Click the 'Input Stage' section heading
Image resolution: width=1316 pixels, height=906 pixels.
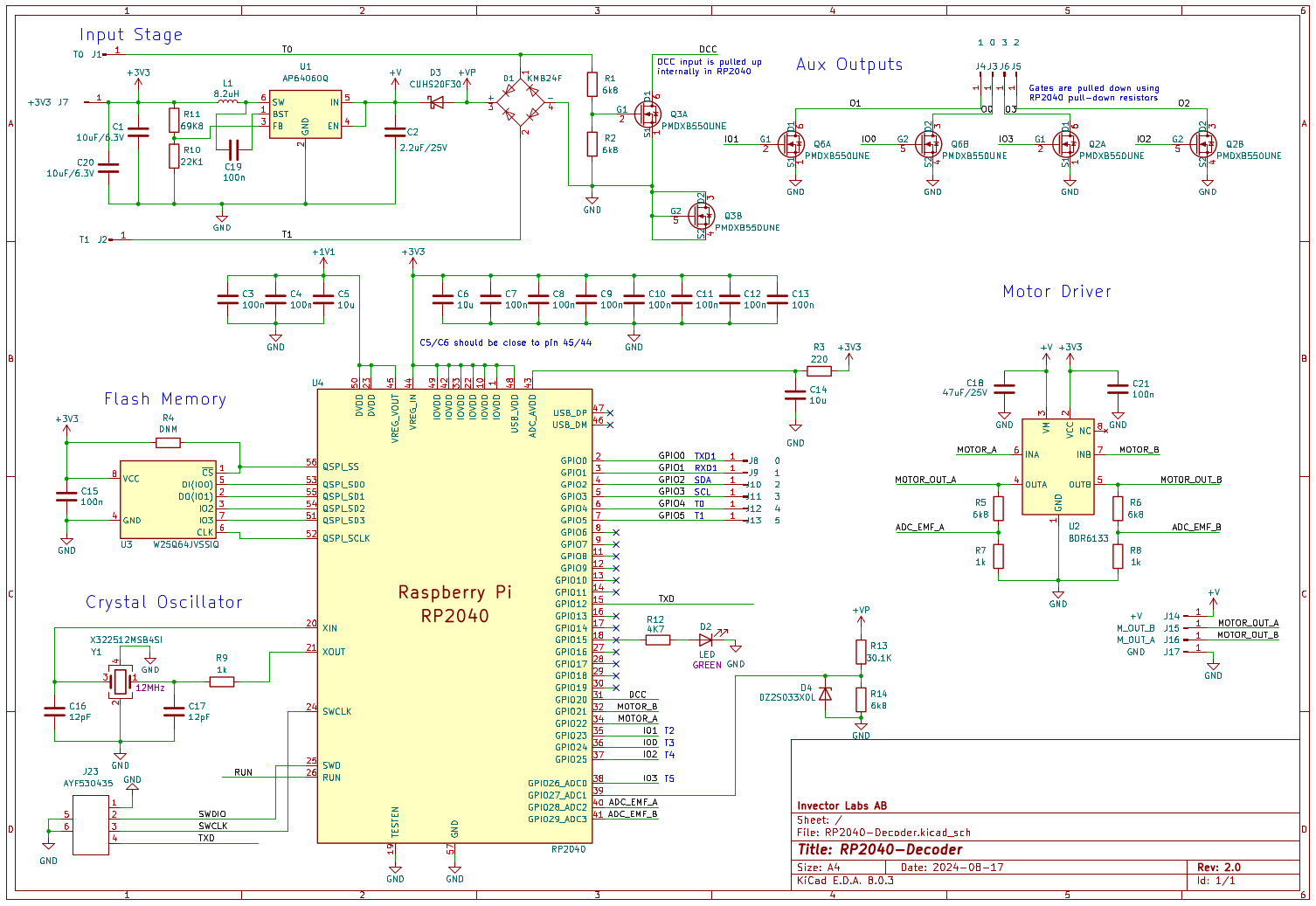pos(131,35)
